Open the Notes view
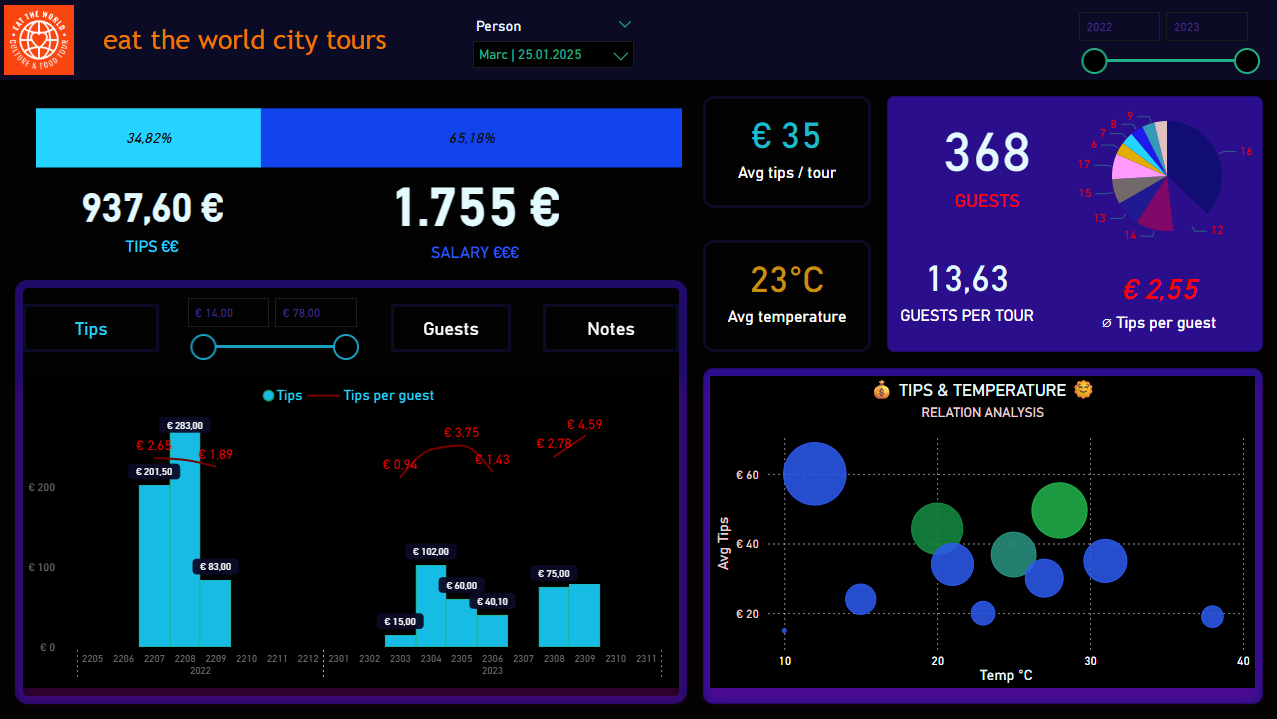The width and height of the screenshot is (1277, 719). coord(611,329)
